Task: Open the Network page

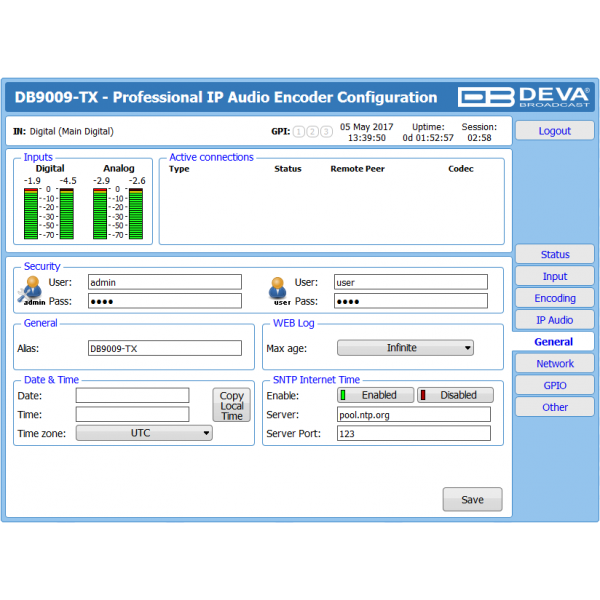Action: pos(555,364)
